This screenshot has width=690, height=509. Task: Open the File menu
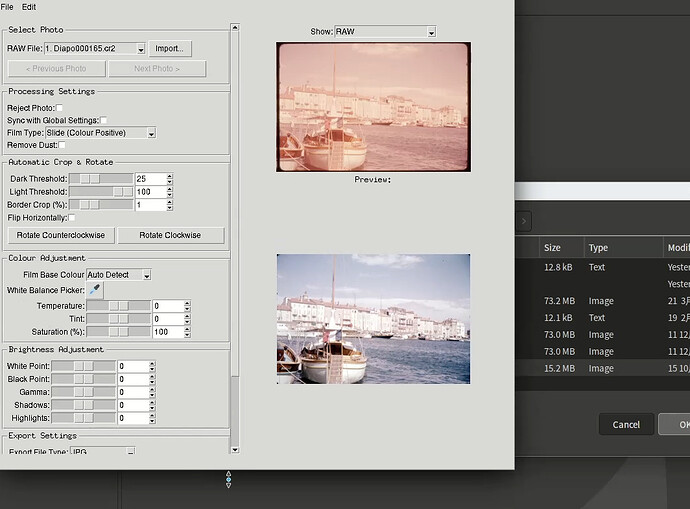click(x=7, y=7)
